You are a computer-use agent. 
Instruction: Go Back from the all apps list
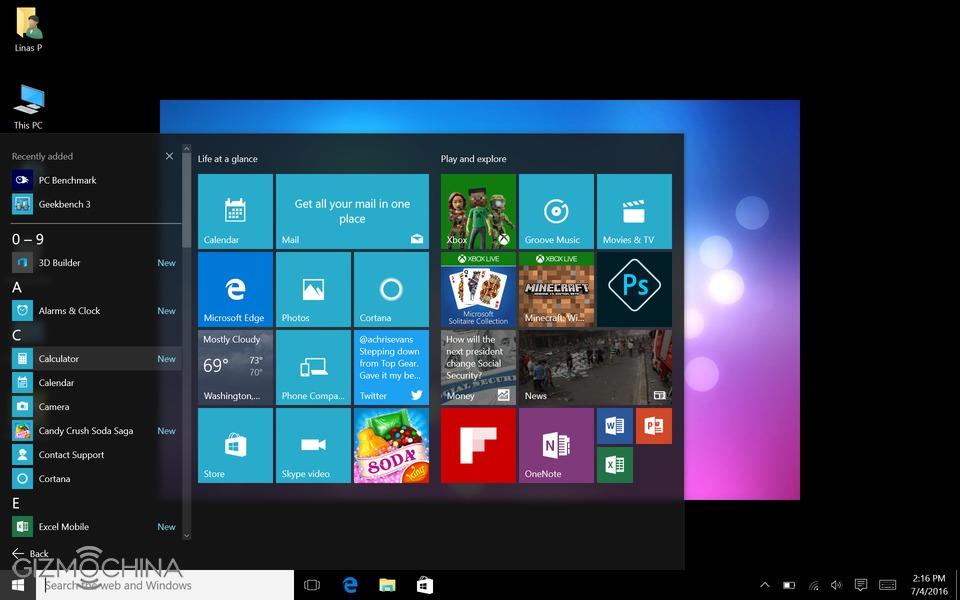[x=30, y=553]
